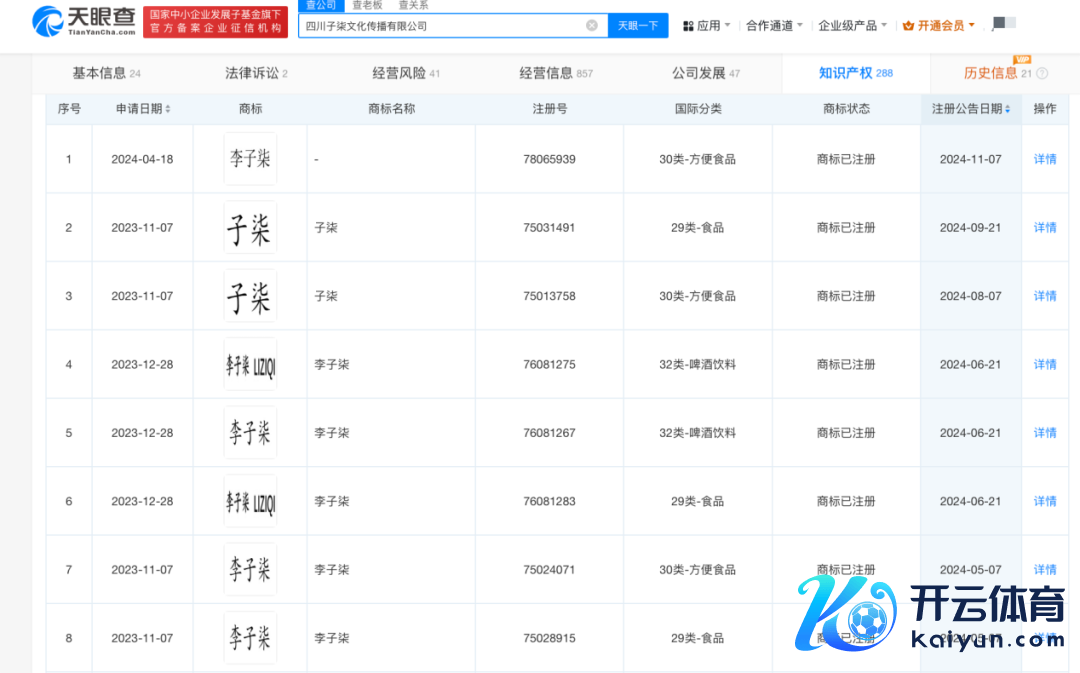Open 详情 for registration 75013758
Image resolution: width=1080 pixels, height=673 pixels.
tap(1045, 296)
